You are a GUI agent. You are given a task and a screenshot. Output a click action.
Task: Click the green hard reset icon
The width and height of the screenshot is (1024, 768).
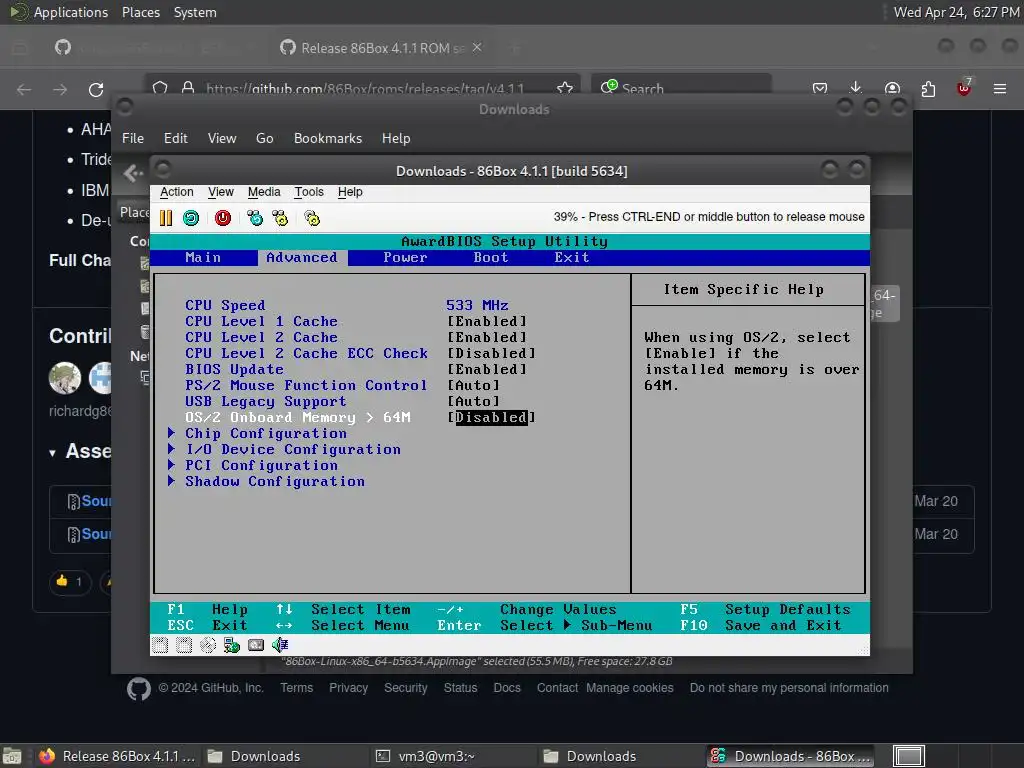(x=191, y=218)
